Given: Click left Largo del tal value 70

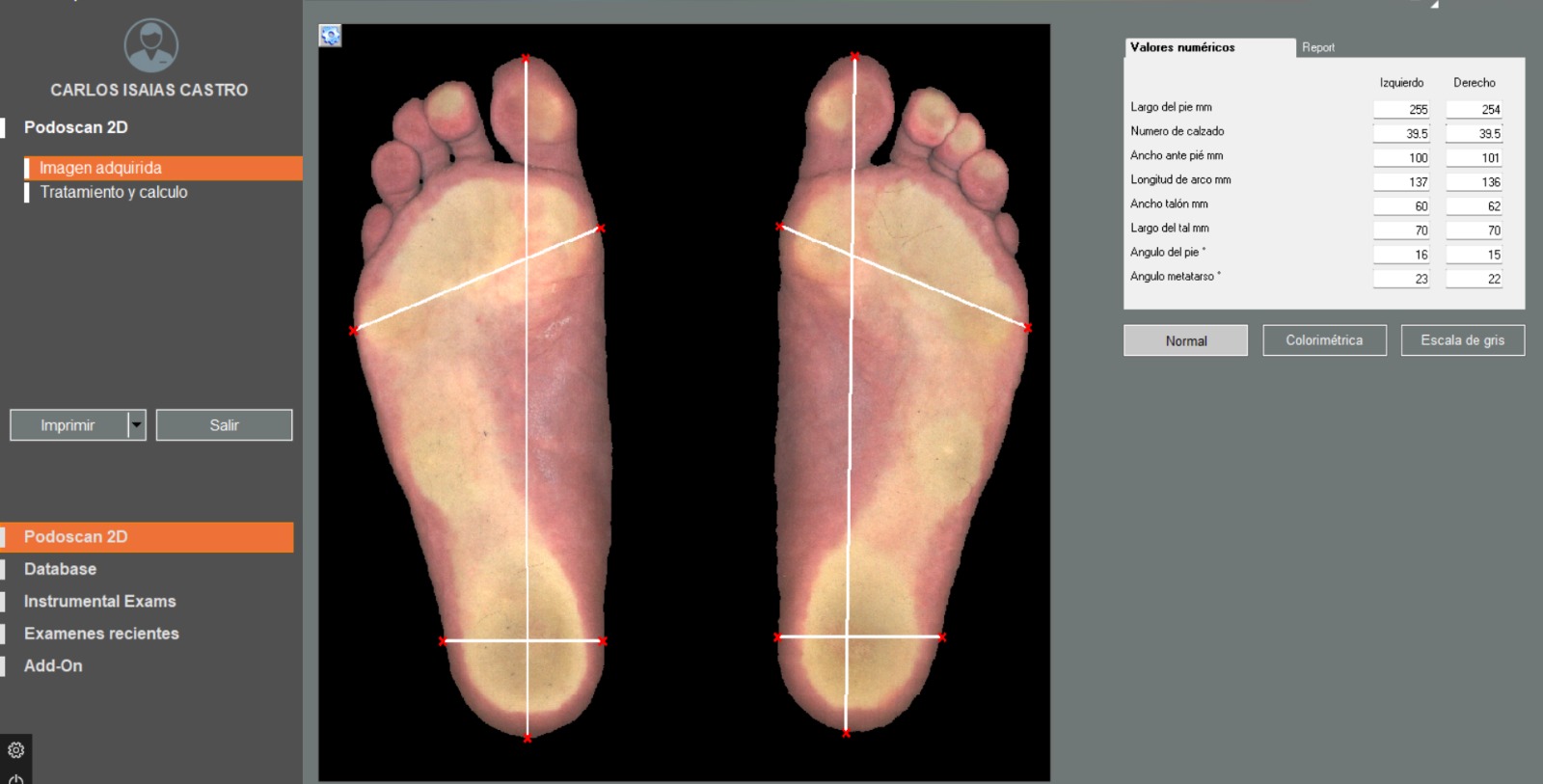Looking at the screenshot, I should point(1401,230).
